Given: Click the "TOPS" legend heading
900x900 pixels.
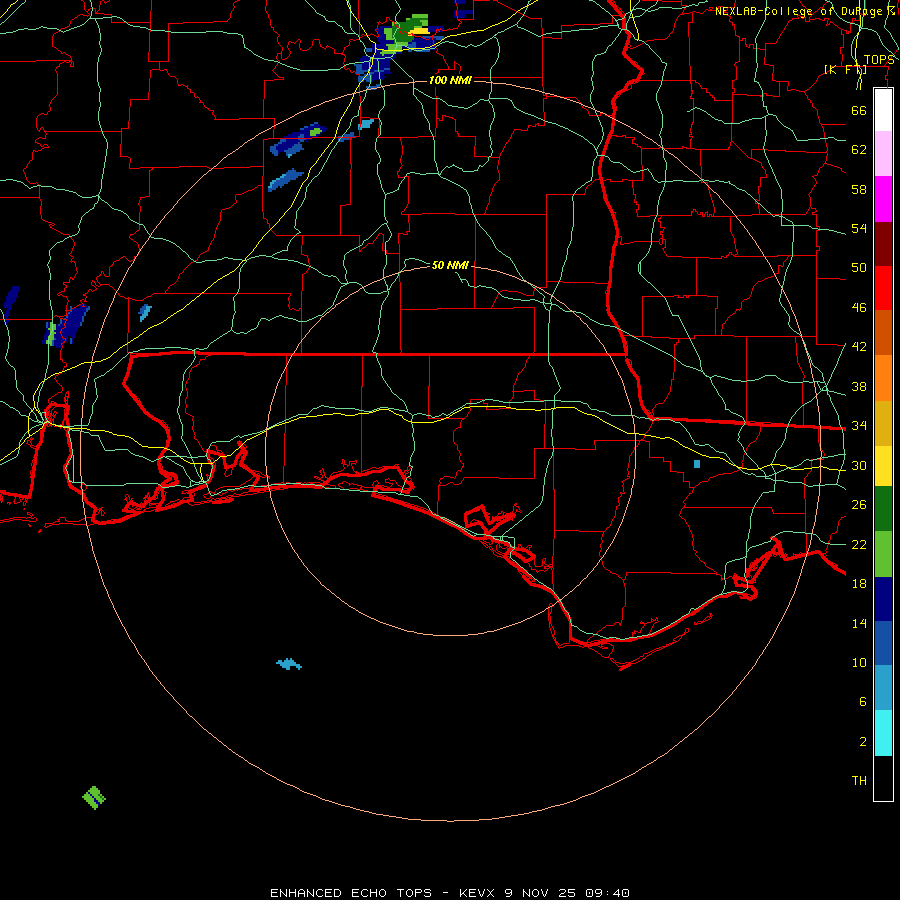Looking at the screenshot, I should 879,60.
